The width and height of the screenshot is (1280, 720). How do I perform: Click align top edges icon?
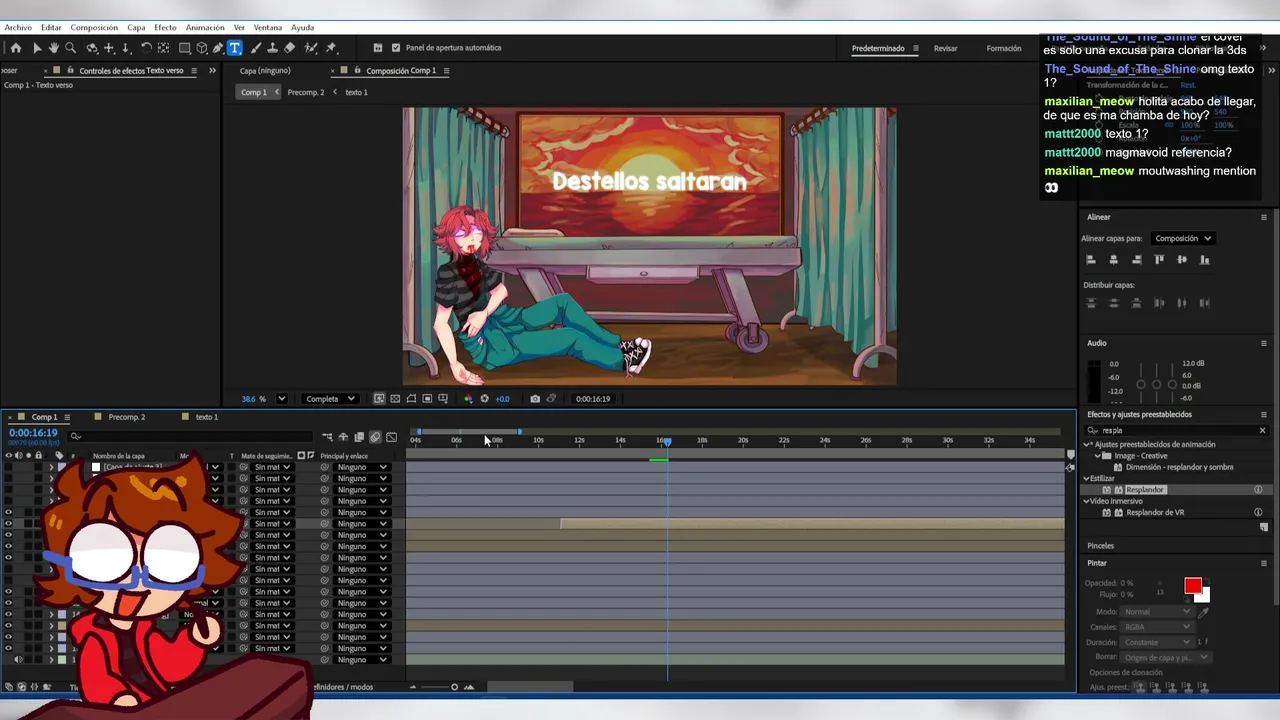pos(1159,260)
